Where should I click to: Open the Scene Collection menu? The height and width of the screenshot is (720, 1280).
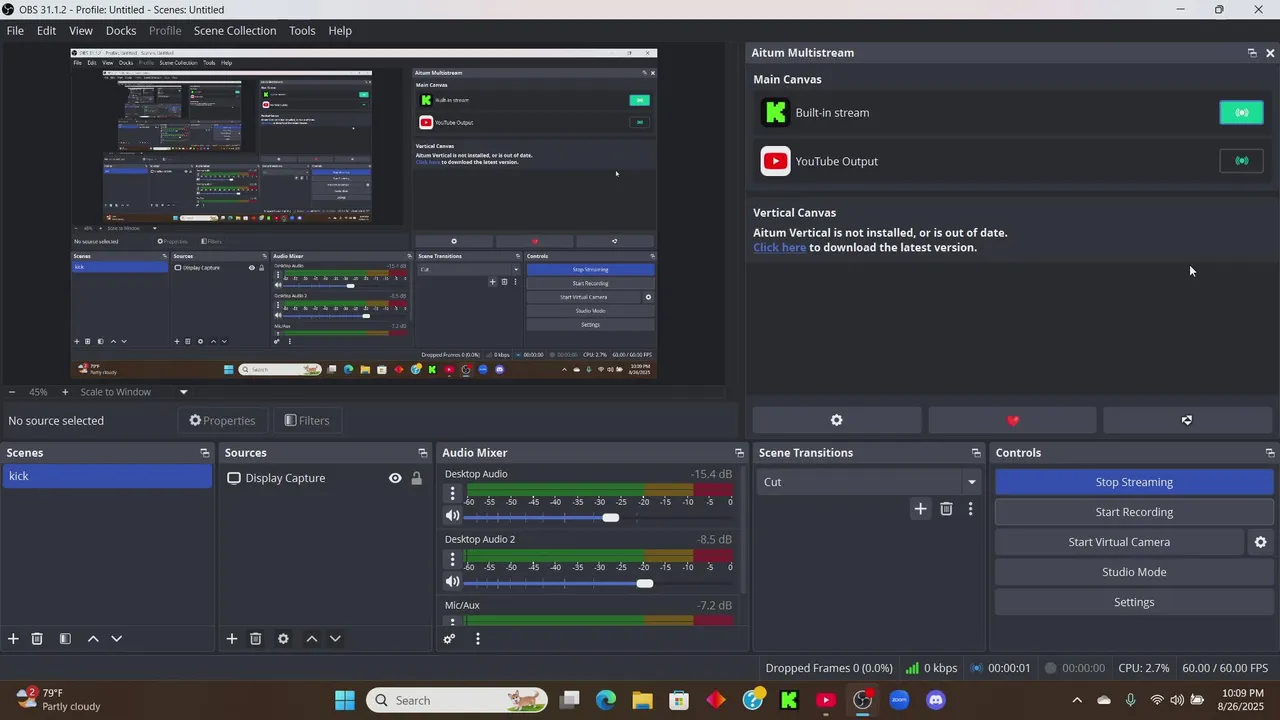(235, 30)
